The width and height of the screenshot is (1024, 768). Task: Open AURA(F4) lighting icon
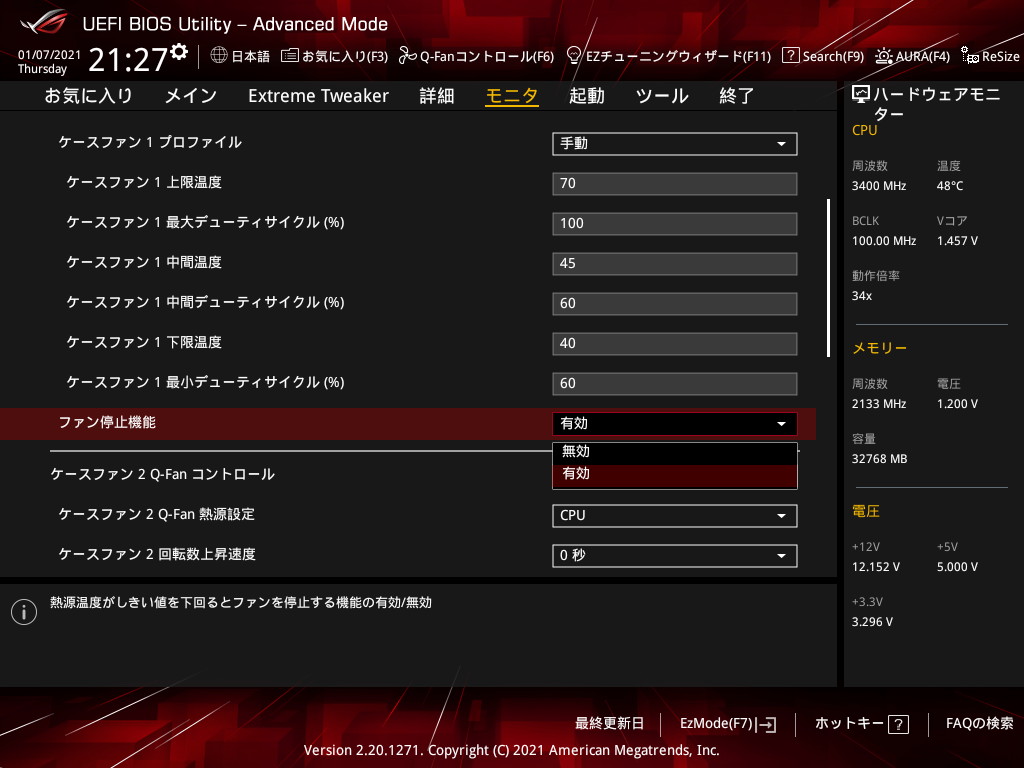tap(884, 56)
